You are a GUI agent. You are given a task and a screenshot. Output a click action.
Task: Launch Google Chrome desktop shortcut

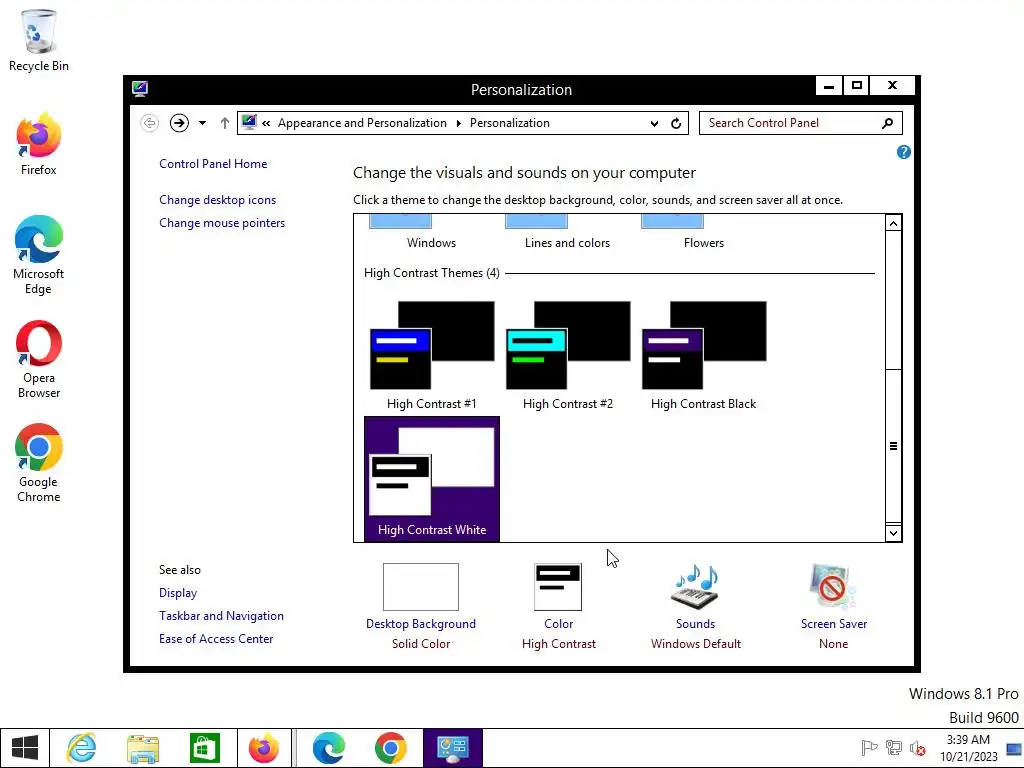tap(39, 463)
